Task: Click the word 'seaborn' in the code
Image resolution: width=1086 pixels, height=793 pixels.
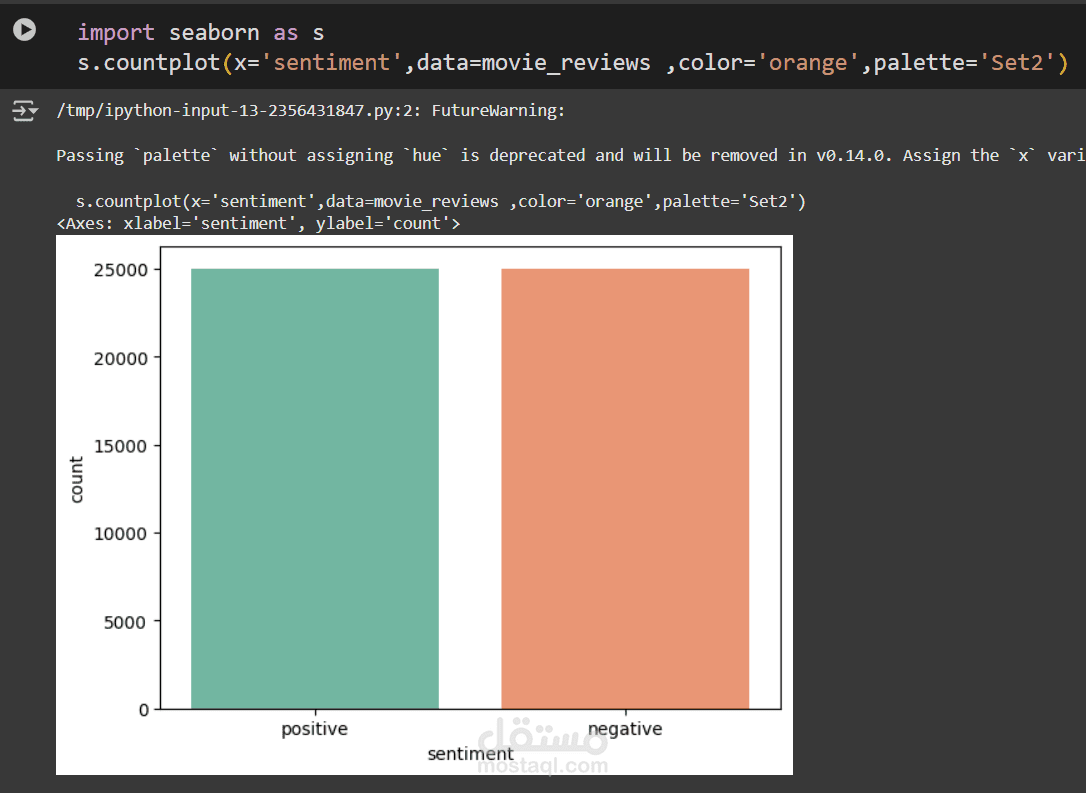Action: click(214, 33)
